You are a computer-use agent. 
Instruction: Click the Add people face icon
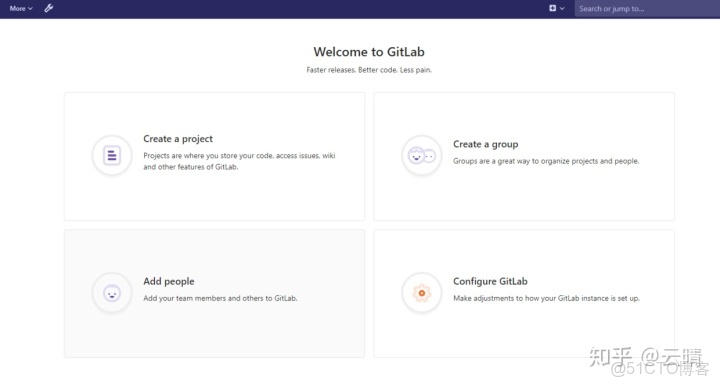(112, 293)
